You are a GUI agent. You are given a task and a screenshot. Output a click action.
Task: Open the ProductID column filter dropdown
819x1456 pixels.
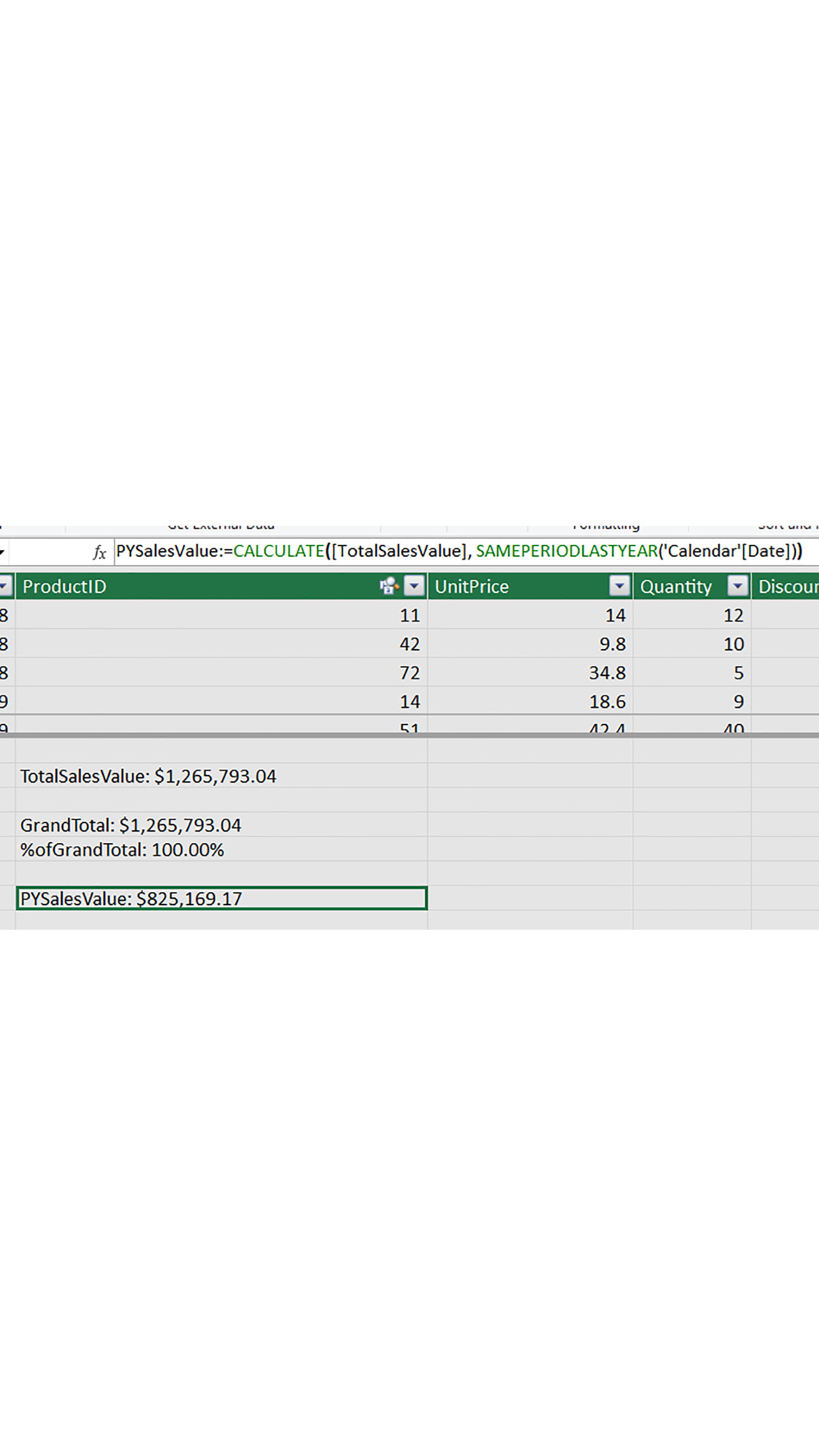click(414, 586)
